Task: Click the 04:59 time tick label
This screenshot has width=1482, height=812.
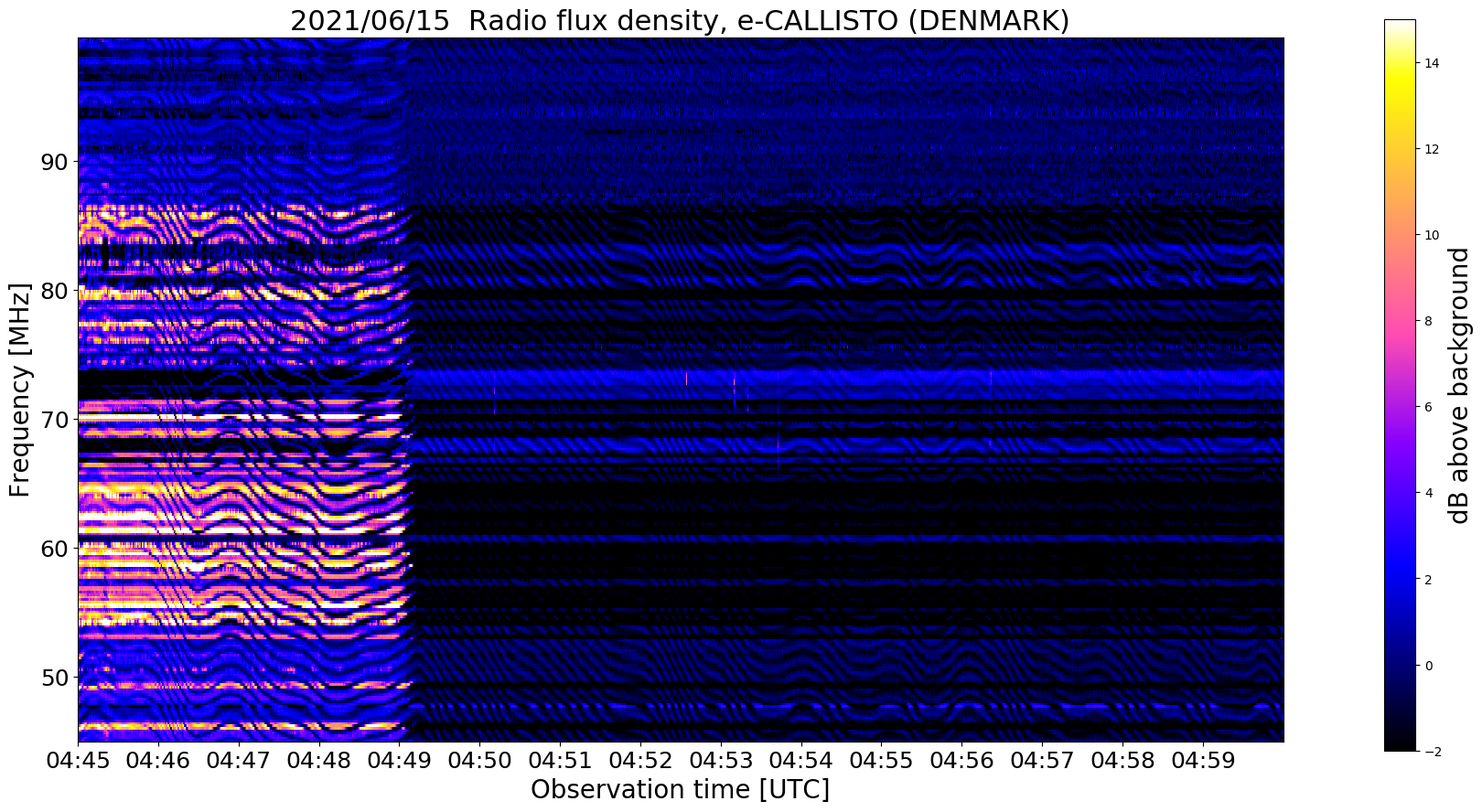Action: coord(1204,760)
